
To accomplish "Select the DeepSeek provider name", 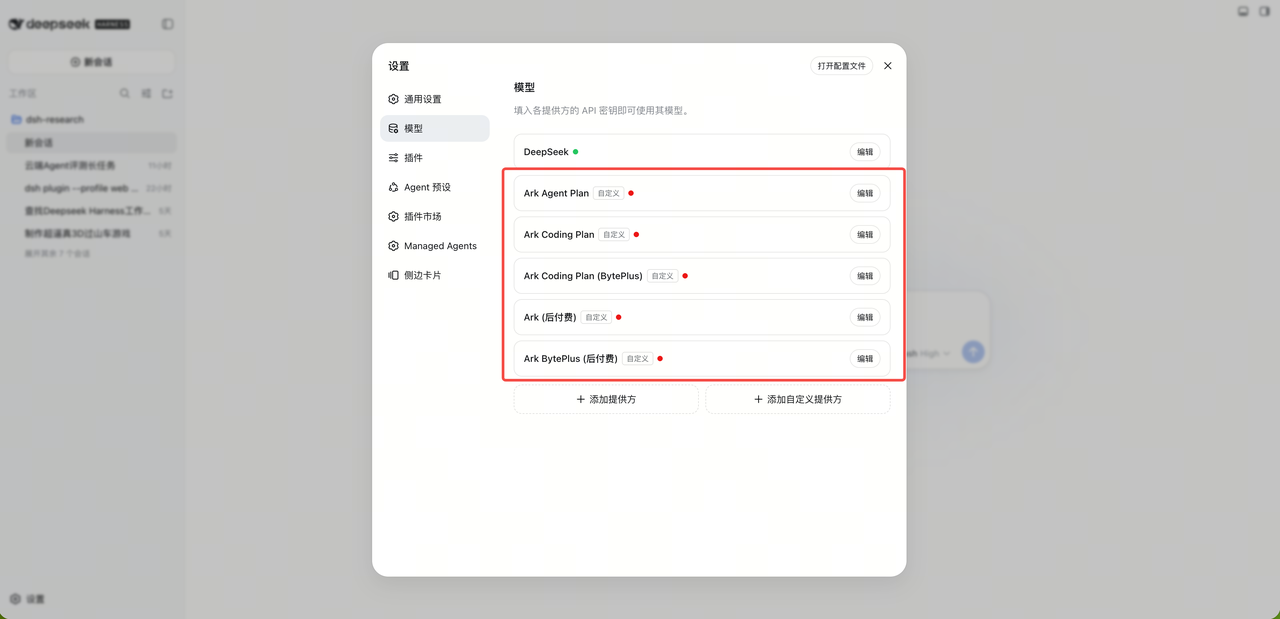I will pos(546,152).
